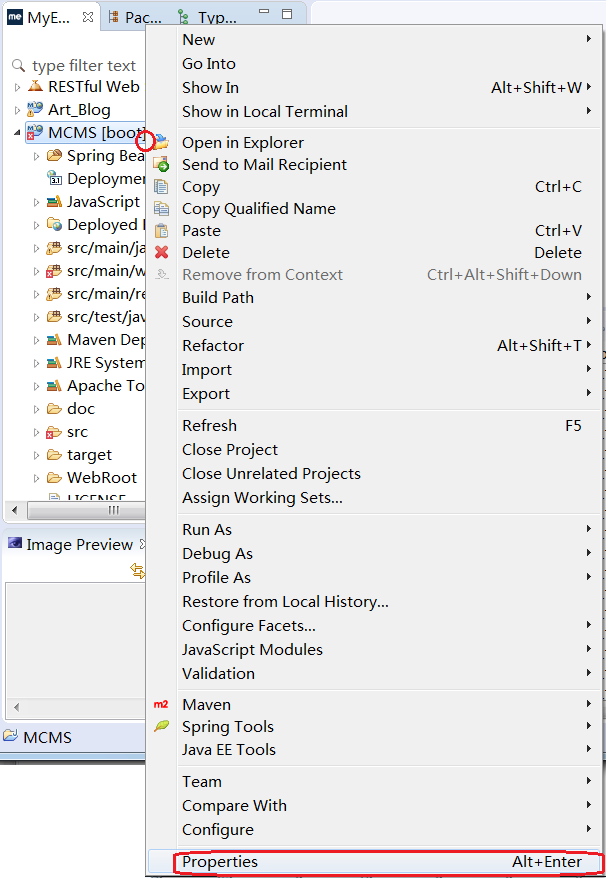Click the Deployment descriptor icon
Screen dimensions: 608x878
[54, 179]
